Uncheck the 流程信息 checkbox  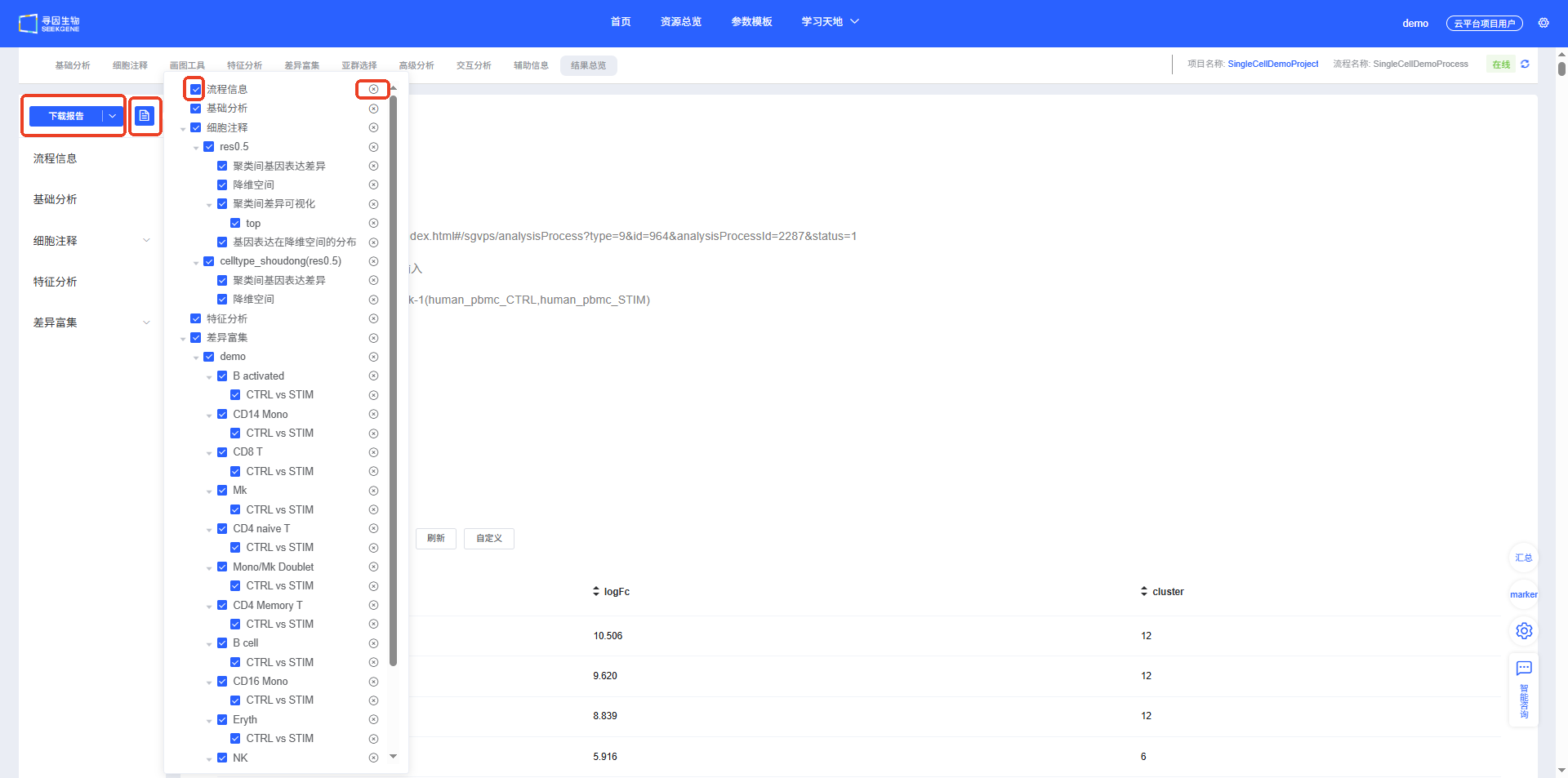point(196,89)
